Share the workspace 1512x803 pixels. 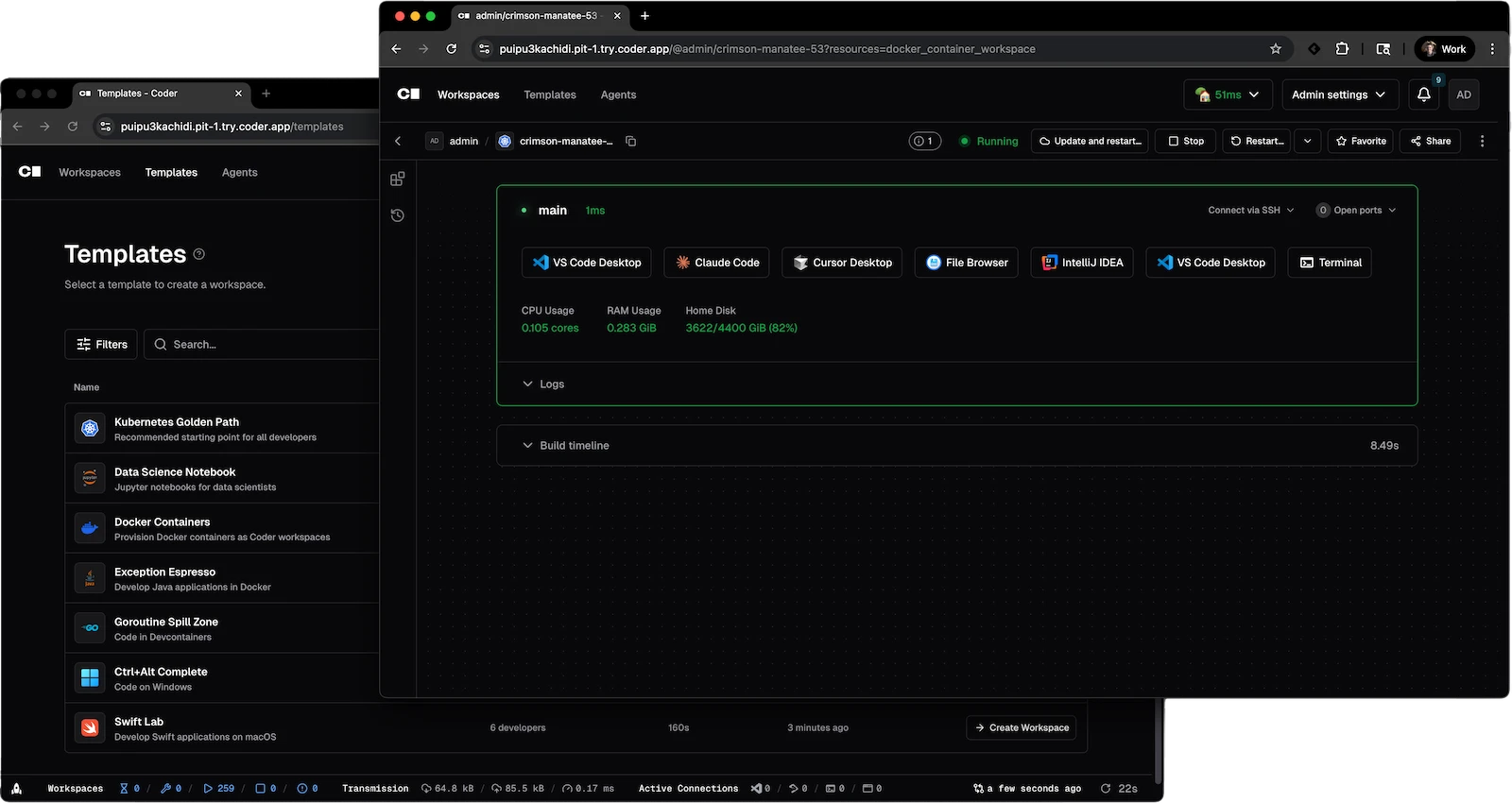pos(1431,141)
